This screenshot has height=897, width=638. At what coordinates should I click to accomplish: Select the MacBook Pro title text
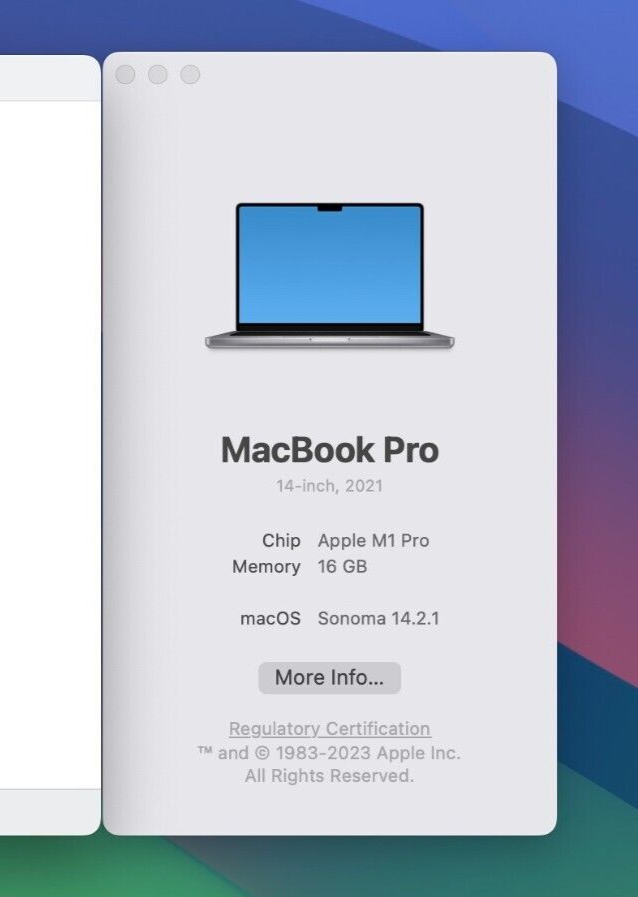(x=330, y=450)
